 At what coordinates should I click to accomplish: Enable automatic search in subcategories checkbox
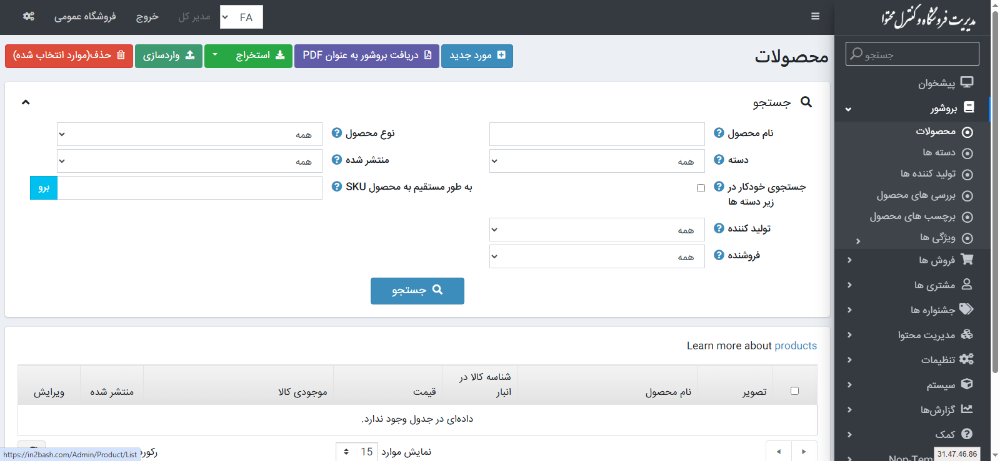point(701,188)
